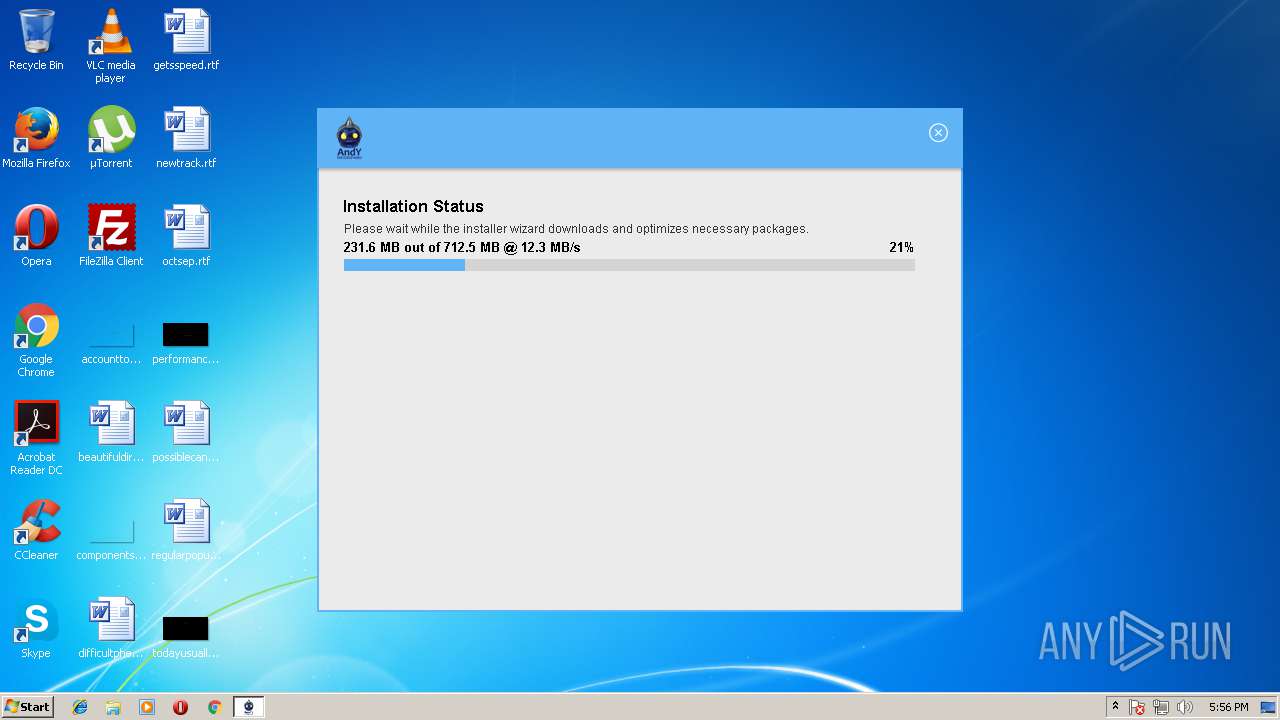Select the regularpopu... document icon
1280x720 pixels.
(186, 530)
